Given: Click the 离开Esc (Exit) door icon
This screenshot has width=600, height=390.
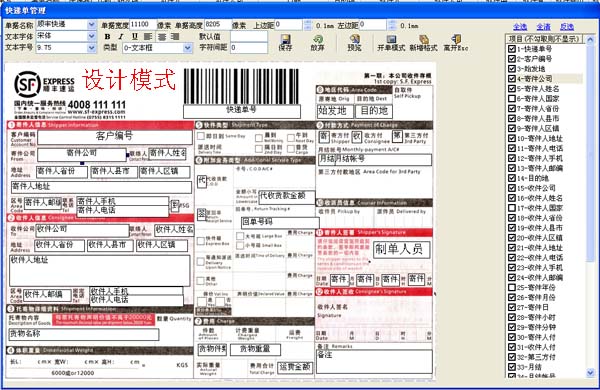Looking at the screenshot, I should click(456, 39).
